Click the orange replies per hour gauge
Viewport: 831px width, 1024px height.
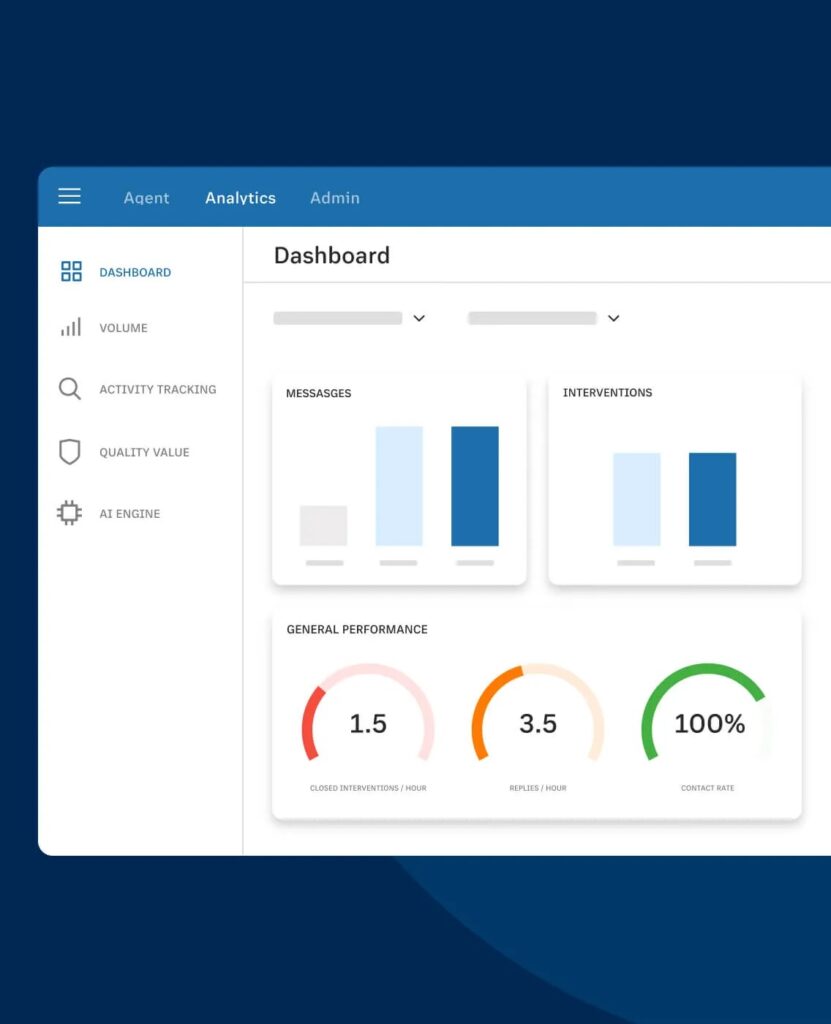537,723
